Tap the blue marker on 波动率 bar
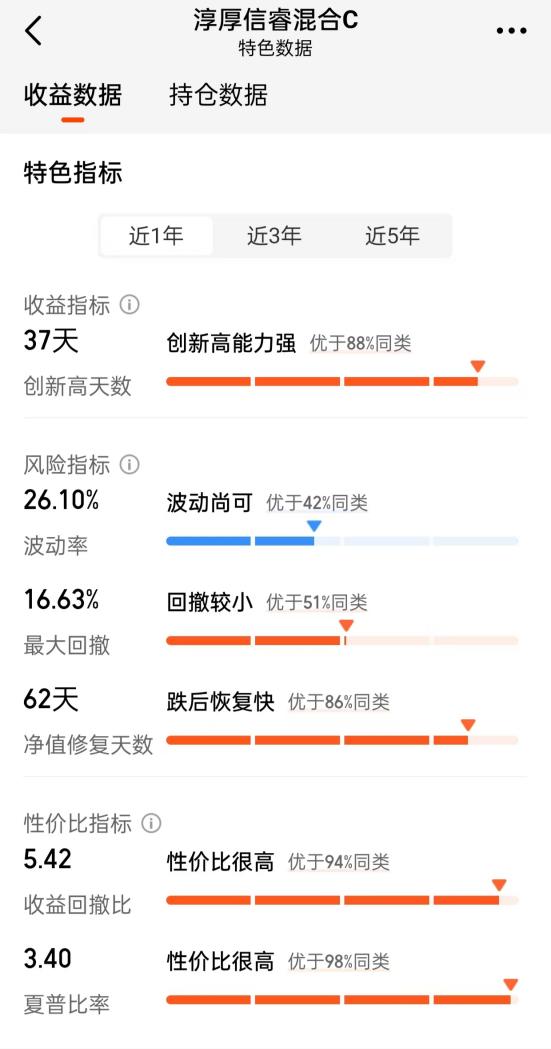 coord(314,526)
